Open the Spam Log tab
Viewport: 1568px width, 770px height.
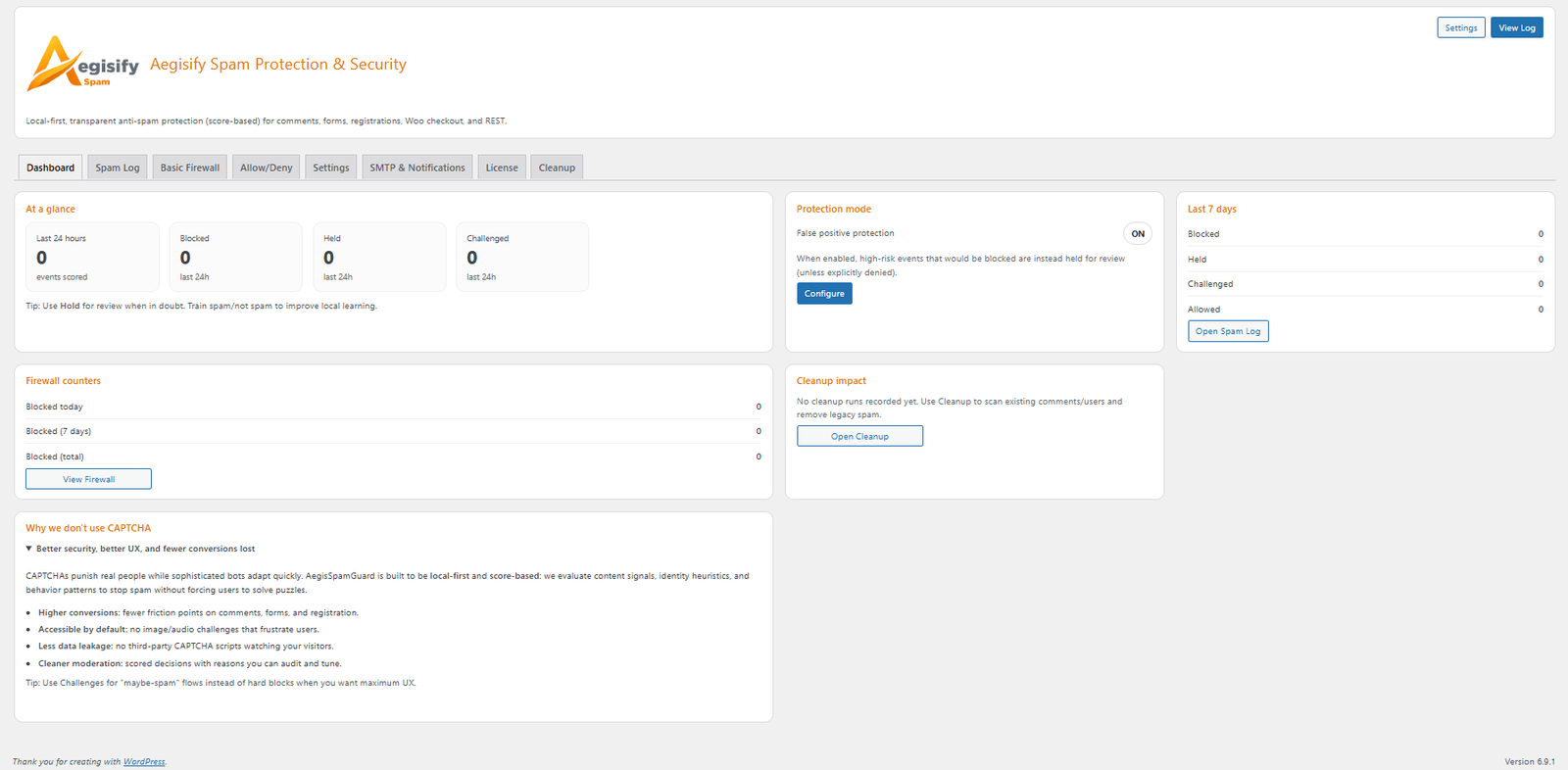[x=118, y=168]
